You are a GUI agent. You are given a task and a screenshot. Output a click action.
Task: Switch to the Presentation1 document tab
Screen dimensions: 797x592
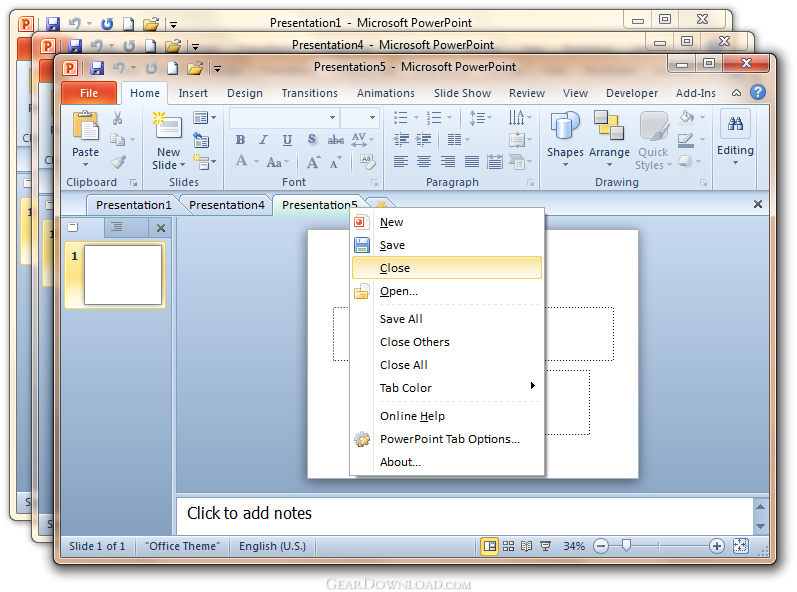[134, 205]
